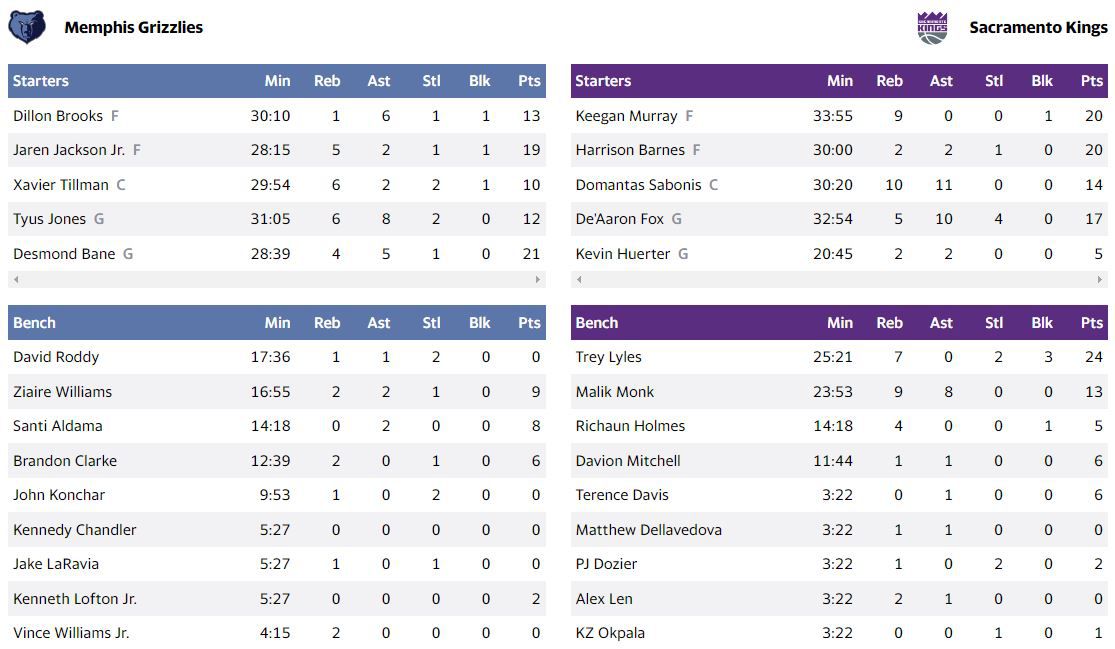Click the Kings starters horizontal scrollbar track
Viewport: 1115px width, 649px height.
[839, 279]
